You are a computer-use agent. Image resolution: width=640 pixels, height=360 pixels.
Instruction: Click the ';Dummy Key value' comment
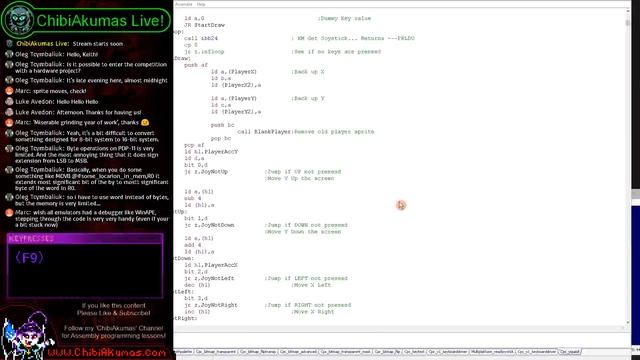[344, 18]
